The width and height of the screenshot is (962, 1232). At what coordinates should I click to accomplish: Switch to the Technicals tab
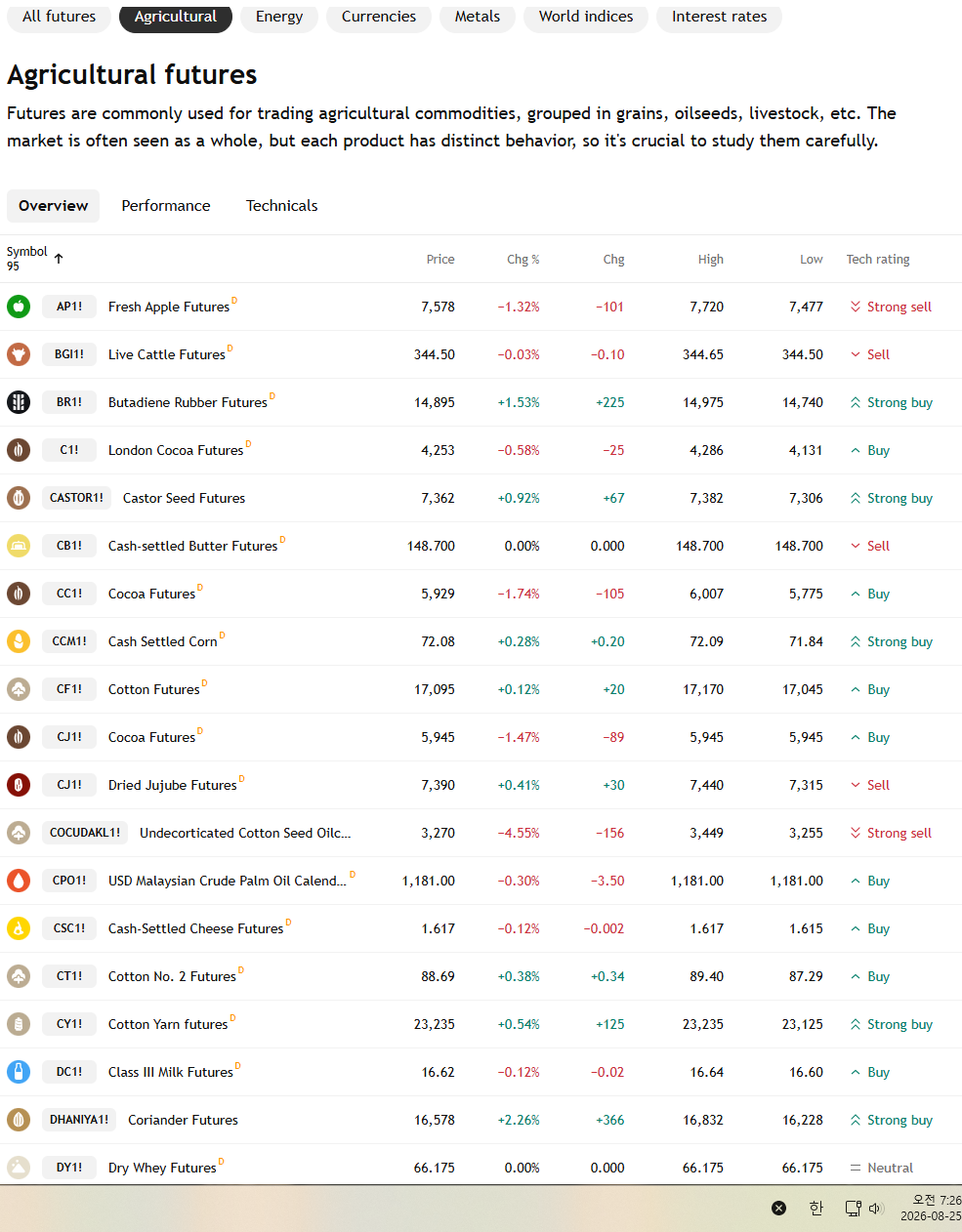(x=281, y=206)
